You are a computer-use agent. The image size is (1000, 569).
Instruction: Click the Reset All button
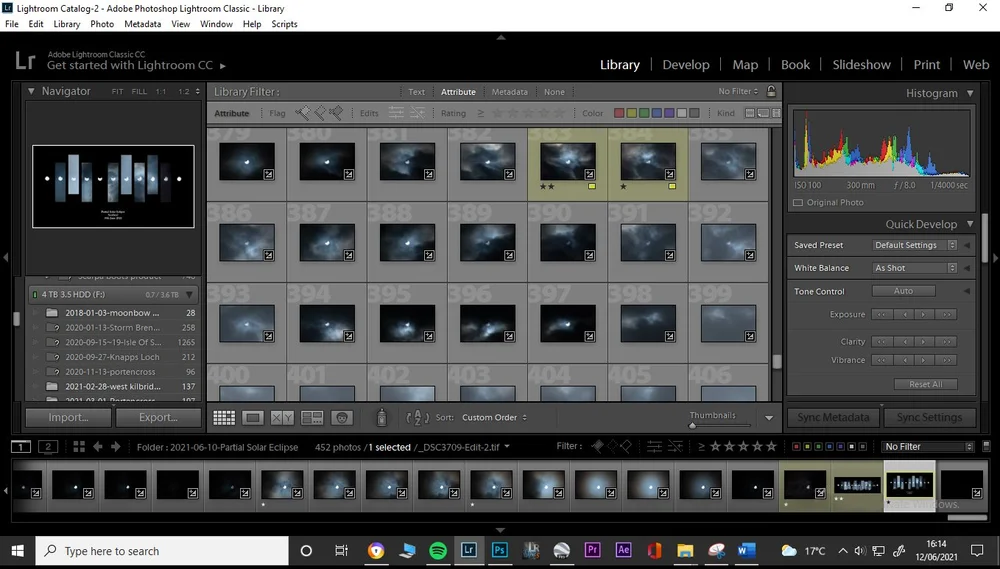point(925,384)
